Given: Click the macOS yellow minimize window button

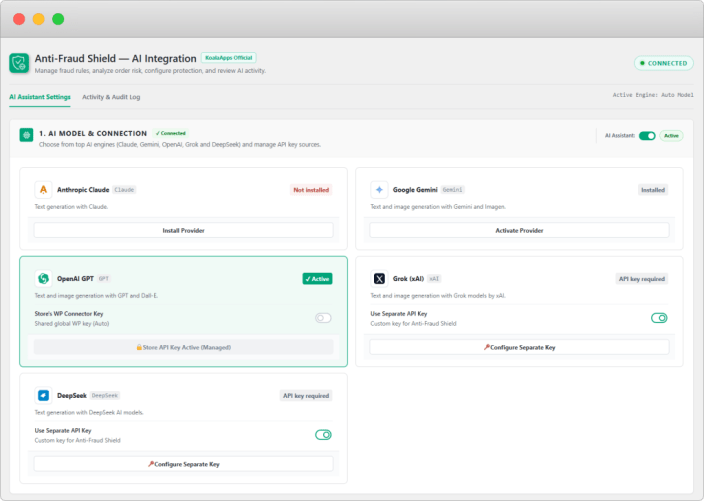Looking at the screenshot, I should (39, 19).
